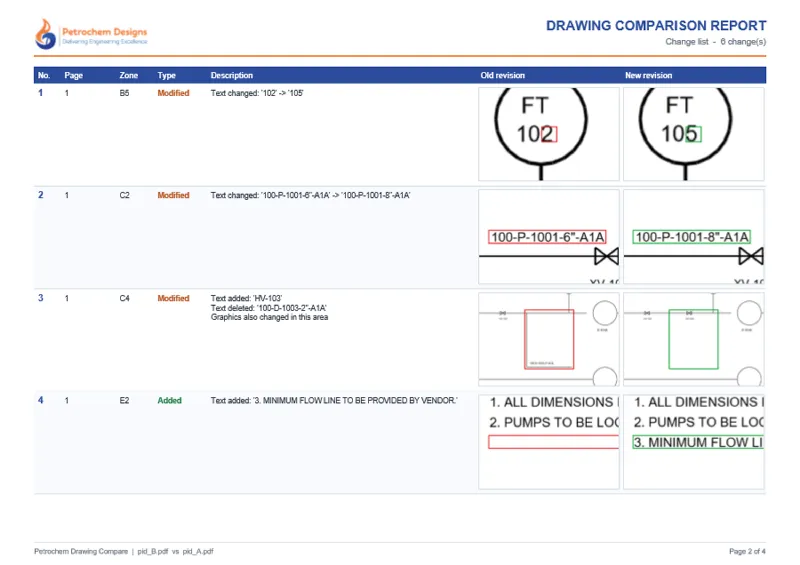Image resolution: width=800 pixels, height=565 pixels.
Task: Click the 'Old revision' column header
Action: coord(503,76)
